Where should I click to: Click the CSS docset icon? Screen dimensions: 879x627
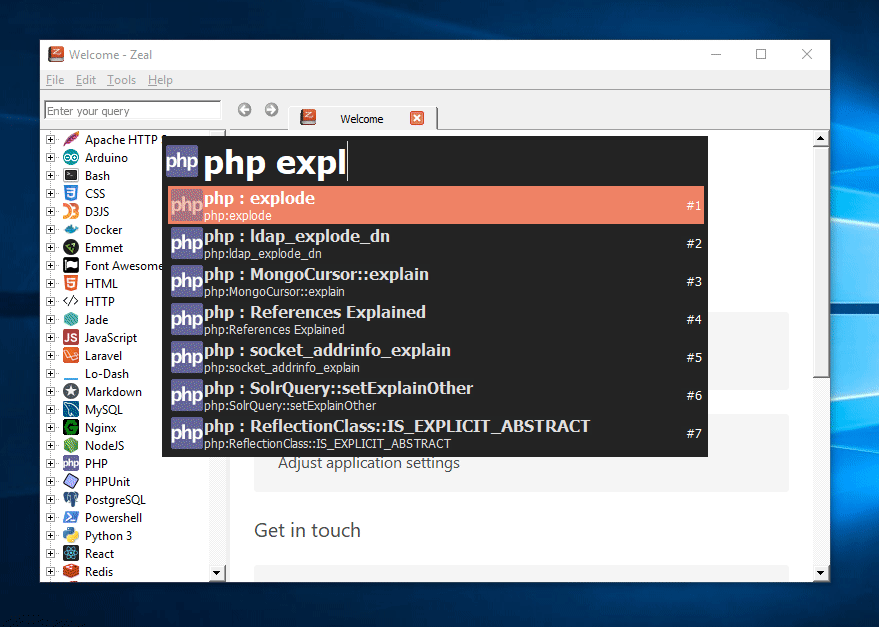click(x=71, y=193)
